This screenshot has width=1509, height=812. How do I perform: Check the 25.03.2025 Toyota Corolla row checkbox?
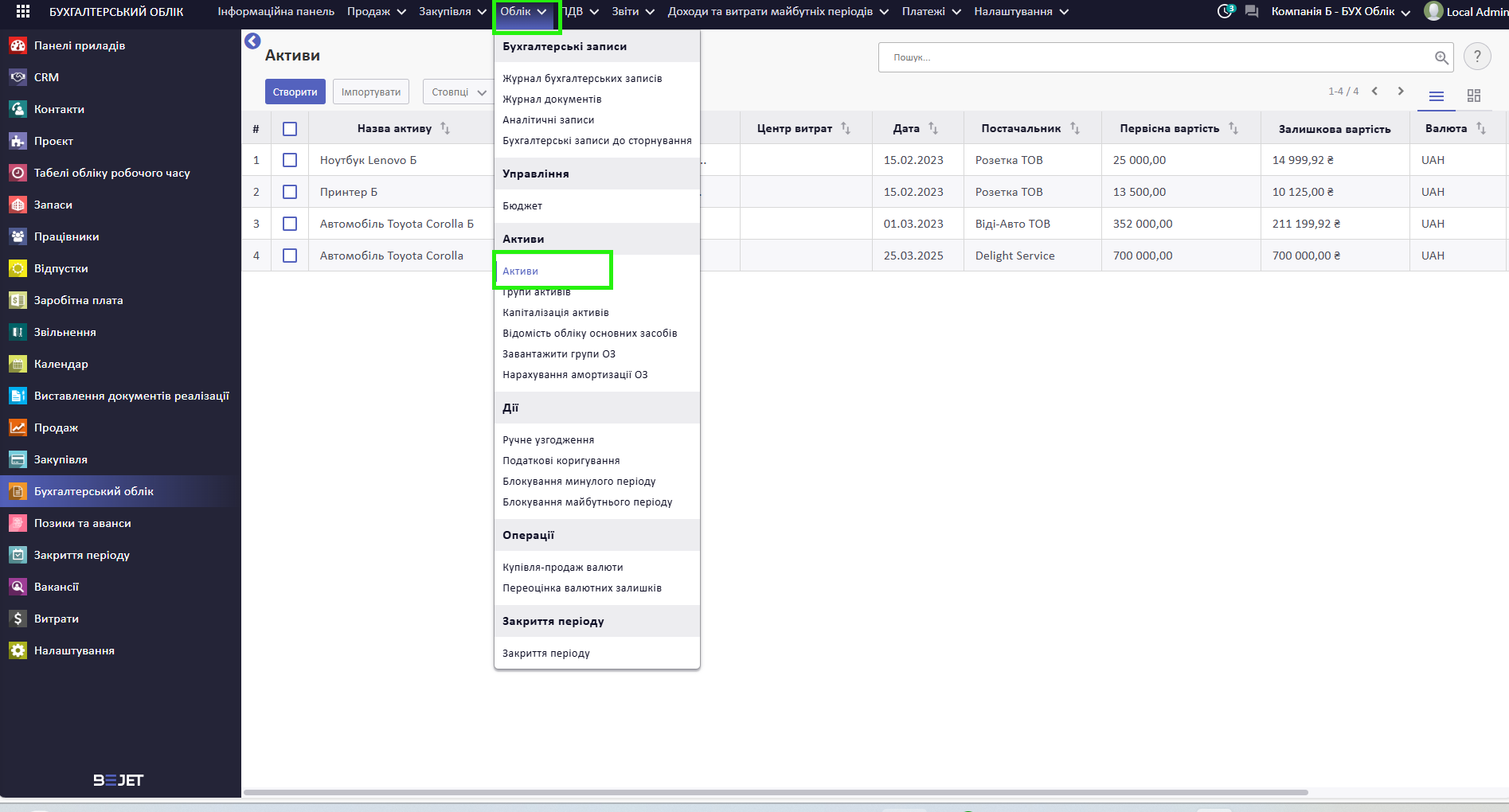click(290, 256)
